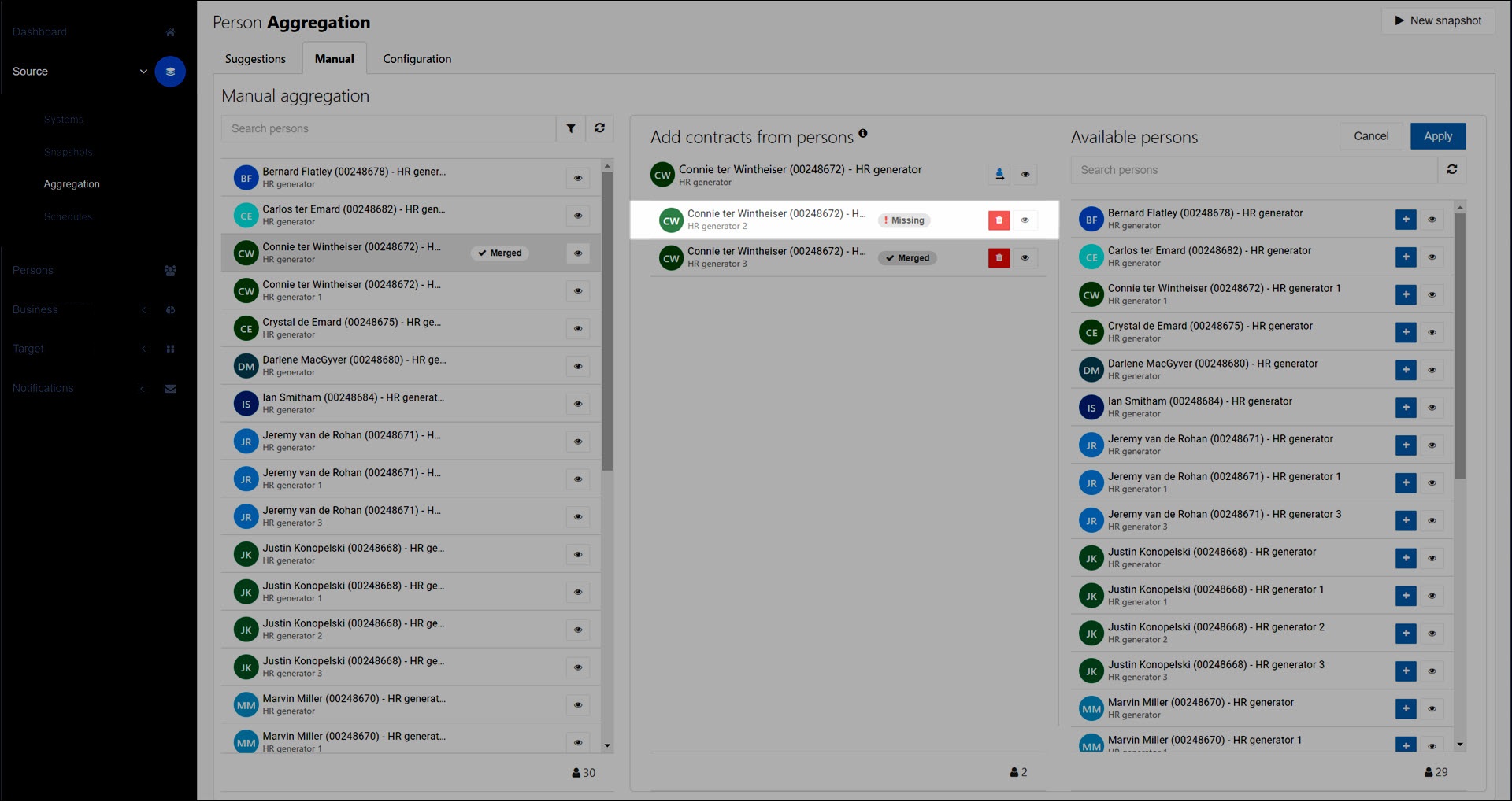The width and height of the screenshot is (1512, 802).
Task: Add Crystal de Emard from Available persons
Action: coord(1406,333)
